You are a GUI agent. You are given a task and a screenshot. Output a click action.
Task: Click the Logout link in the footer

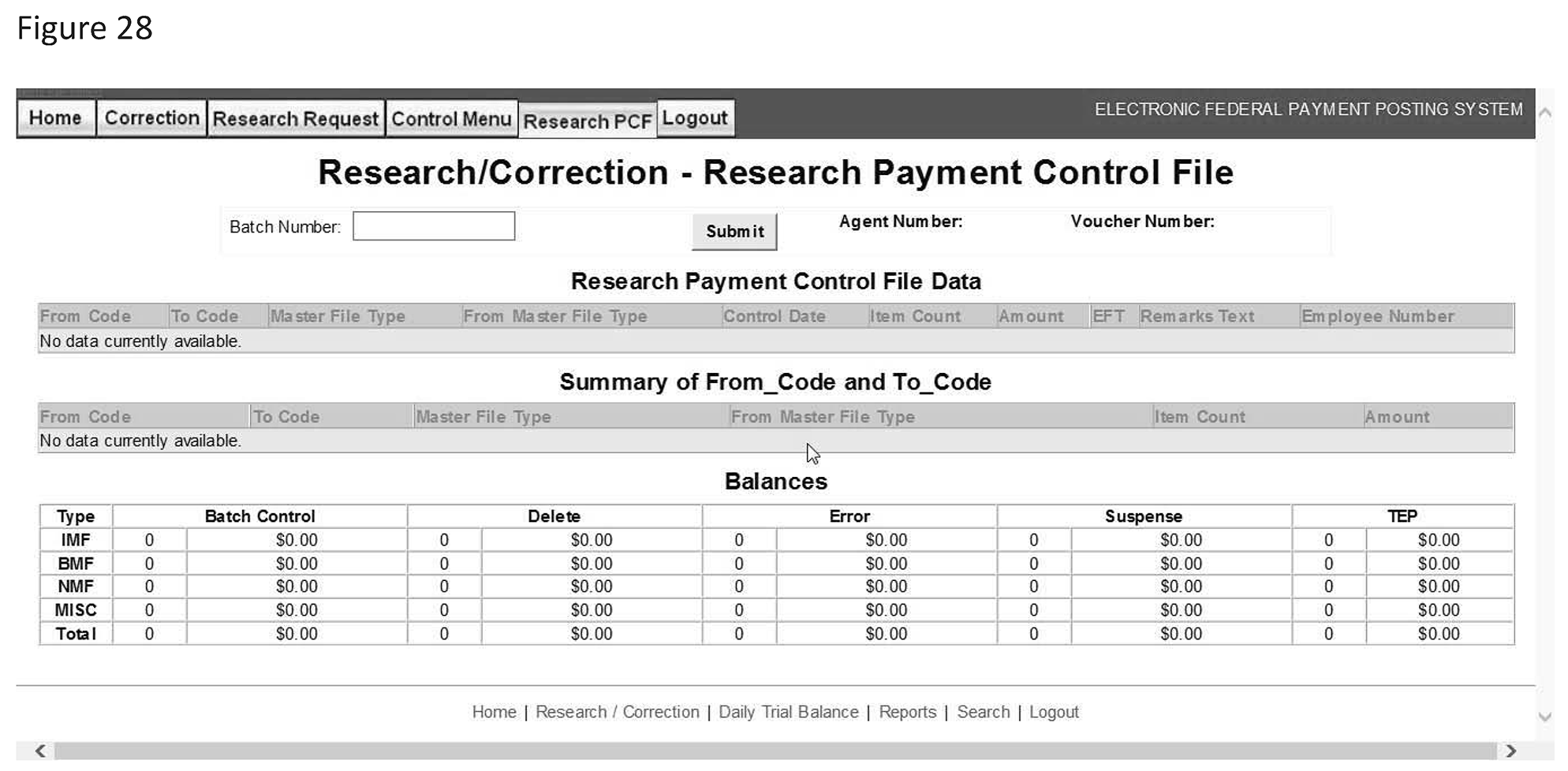pos(1053,712)
